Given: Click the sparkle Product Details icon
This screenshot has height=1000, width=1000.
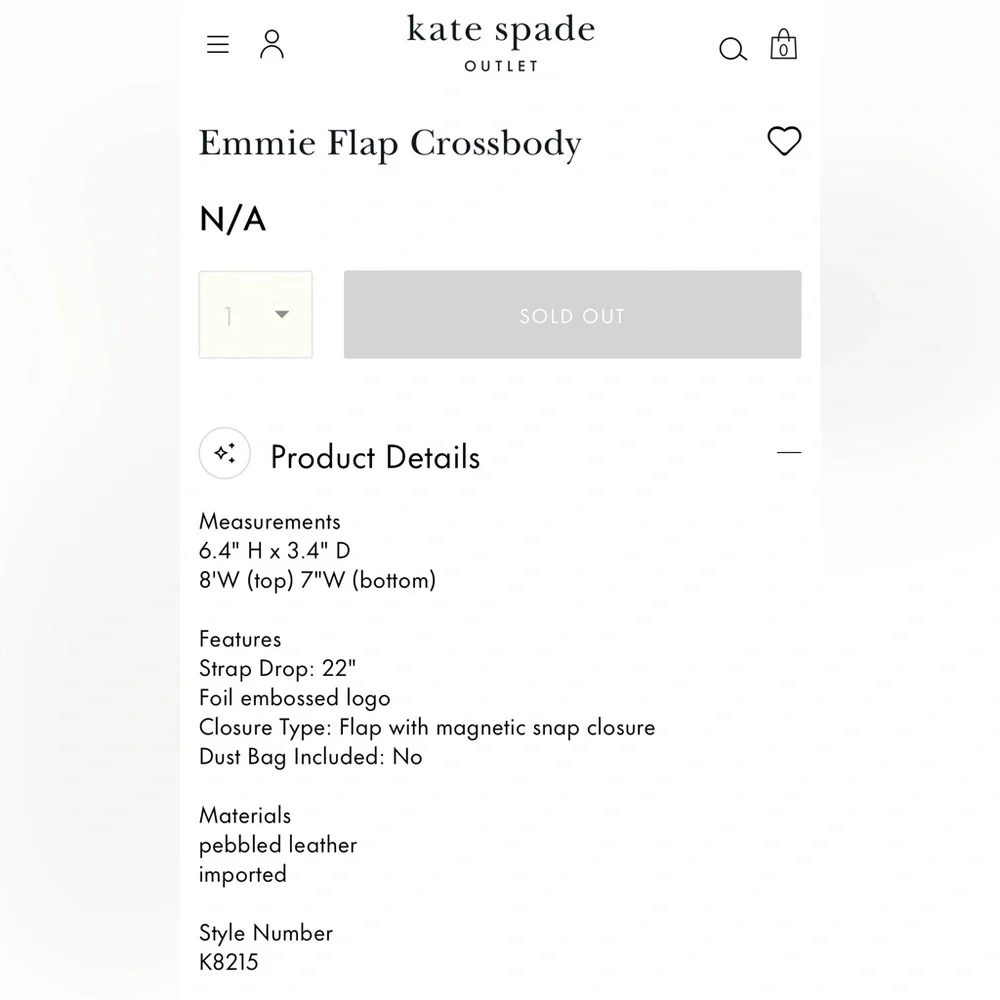Looking at the screenshot, I should coord(224,453).
